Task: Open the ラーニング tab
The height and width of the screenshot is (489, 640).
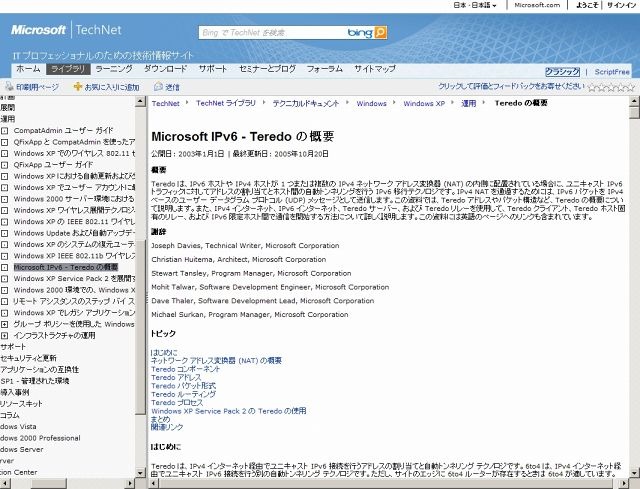Action: [114, 69]
